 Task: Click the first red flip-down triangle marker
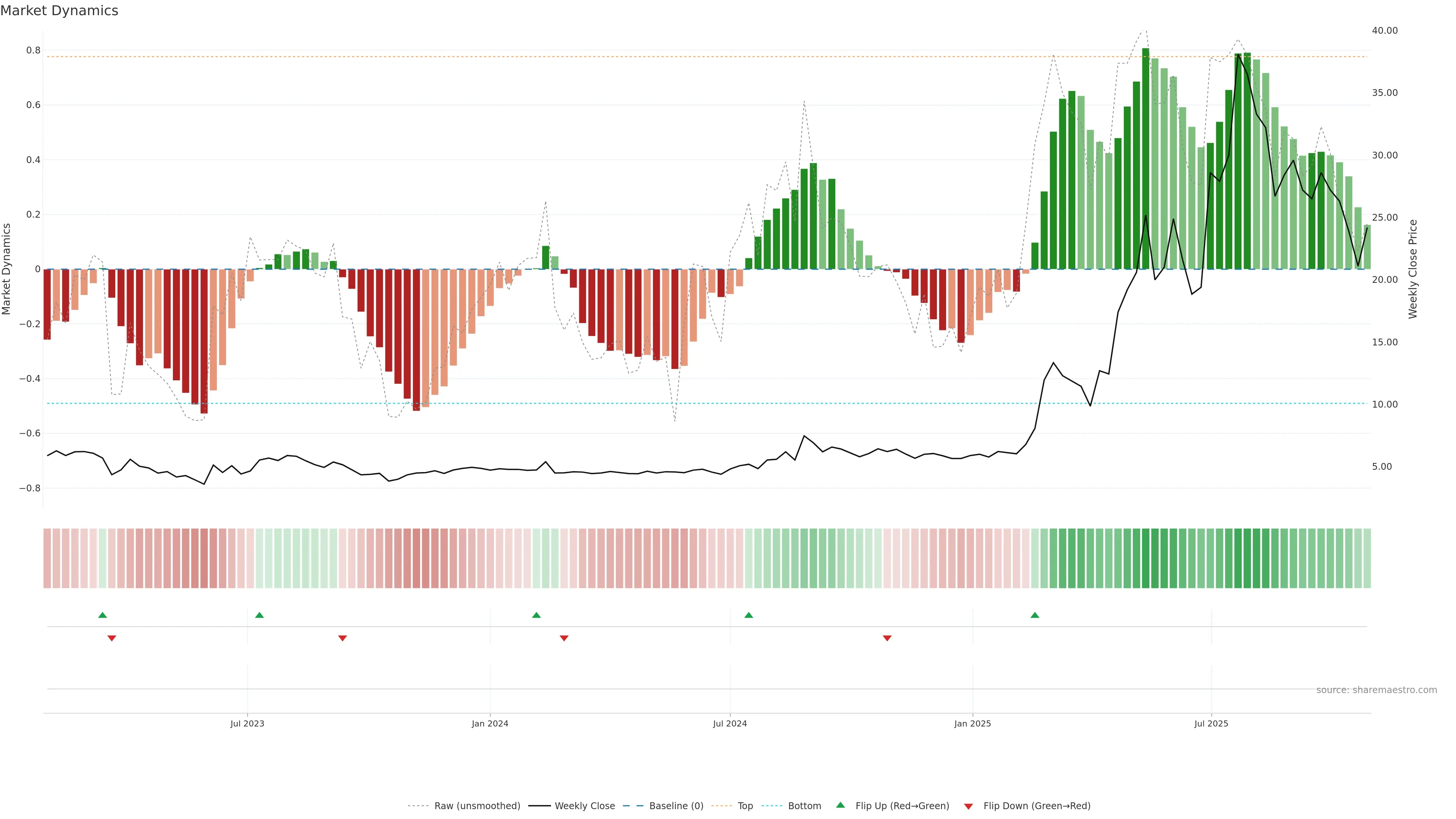pyautogui.click(x=112, y=638)
